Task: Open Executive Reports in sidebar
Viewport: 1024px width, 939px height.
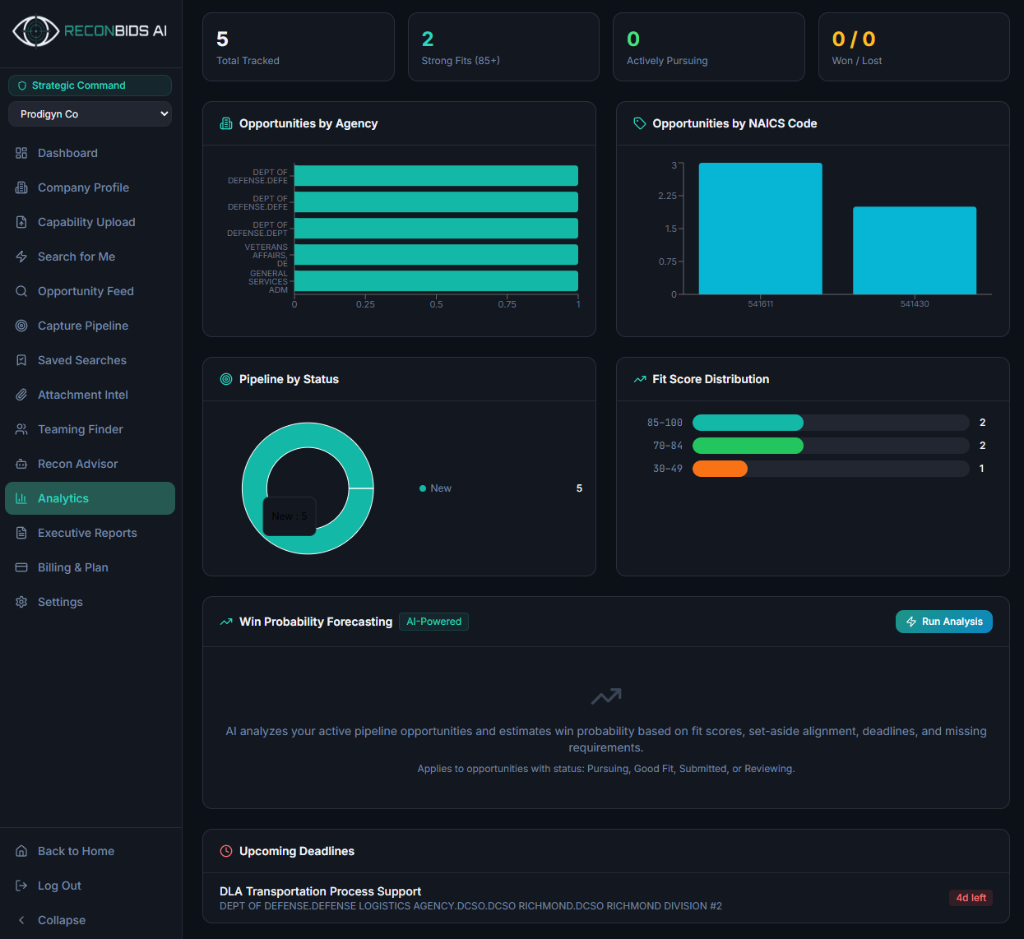Action: pos(90,533)
